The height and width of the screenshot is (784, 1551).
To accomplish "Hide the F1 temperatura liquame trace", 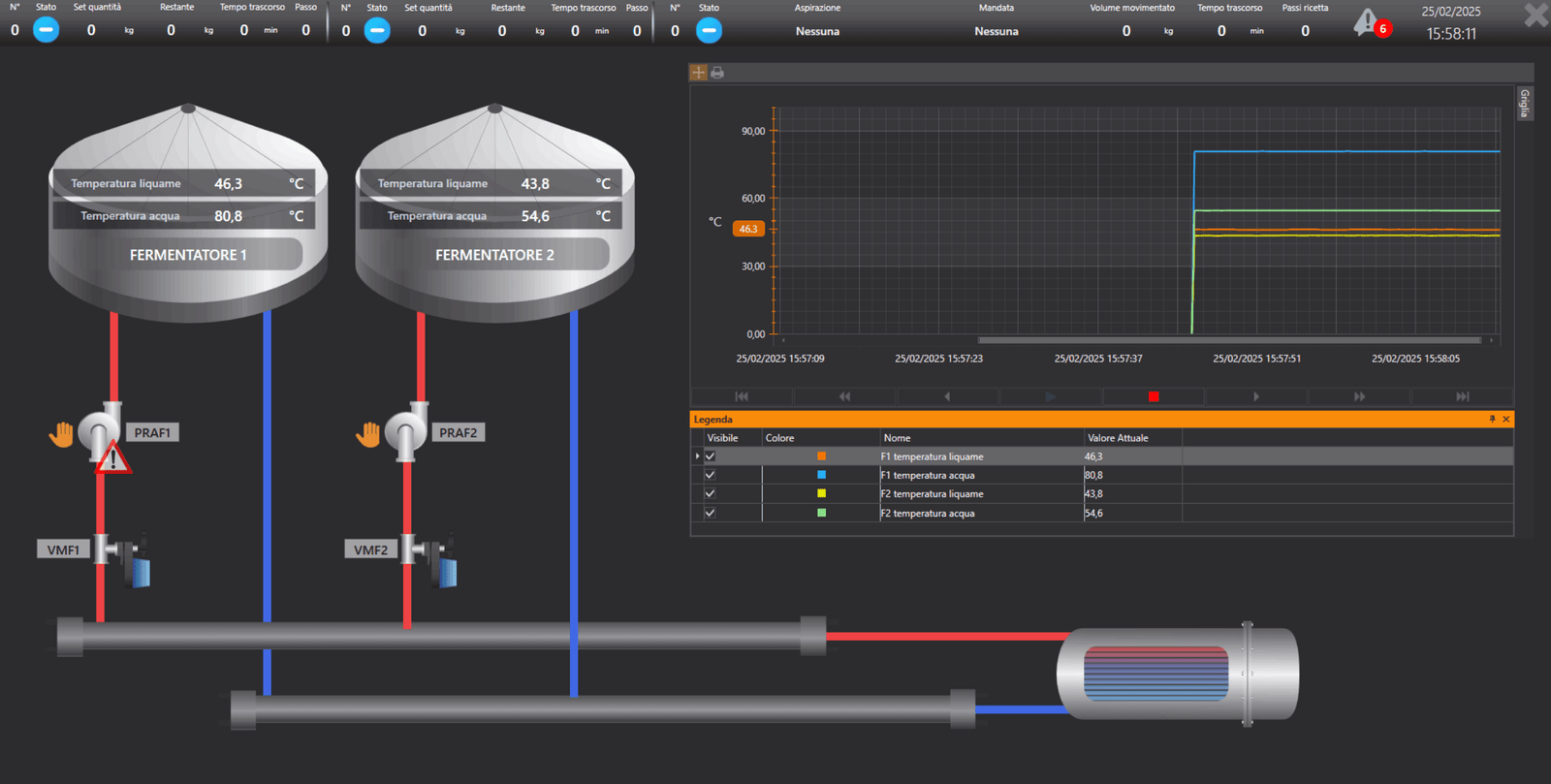I will pos(711,456).
